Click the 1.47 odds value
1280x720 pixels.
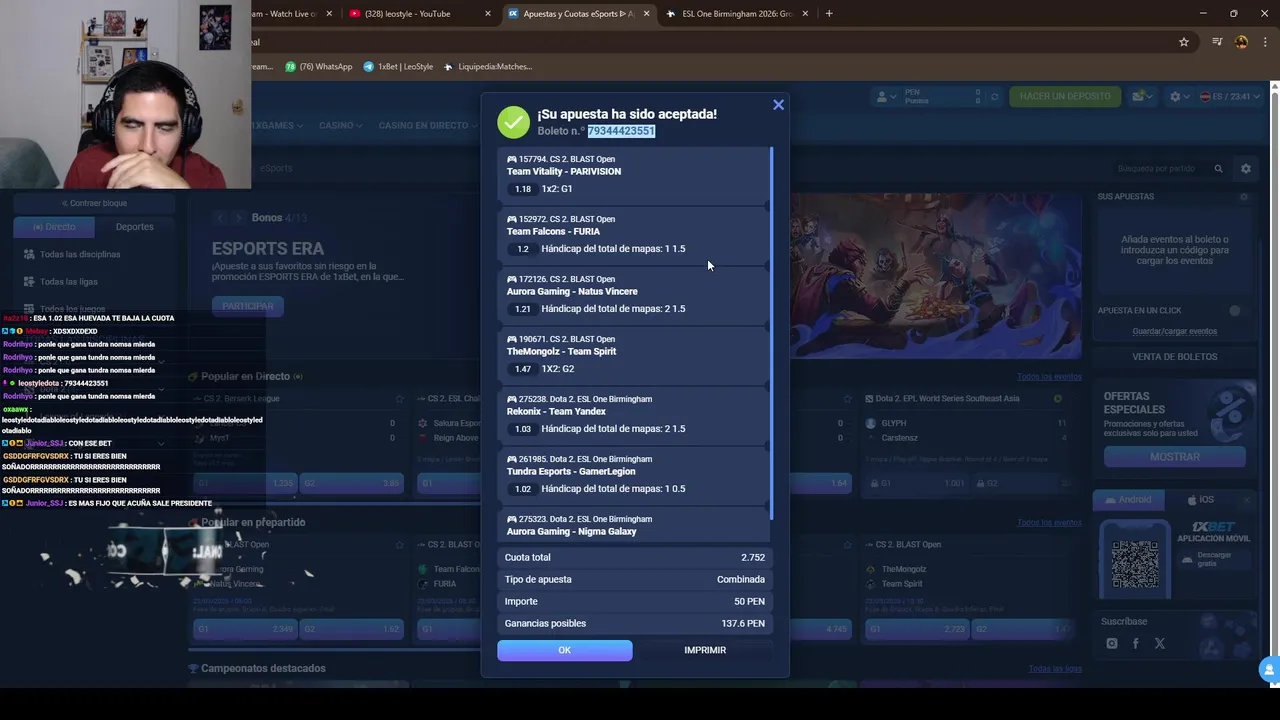[x=522, y=369]
